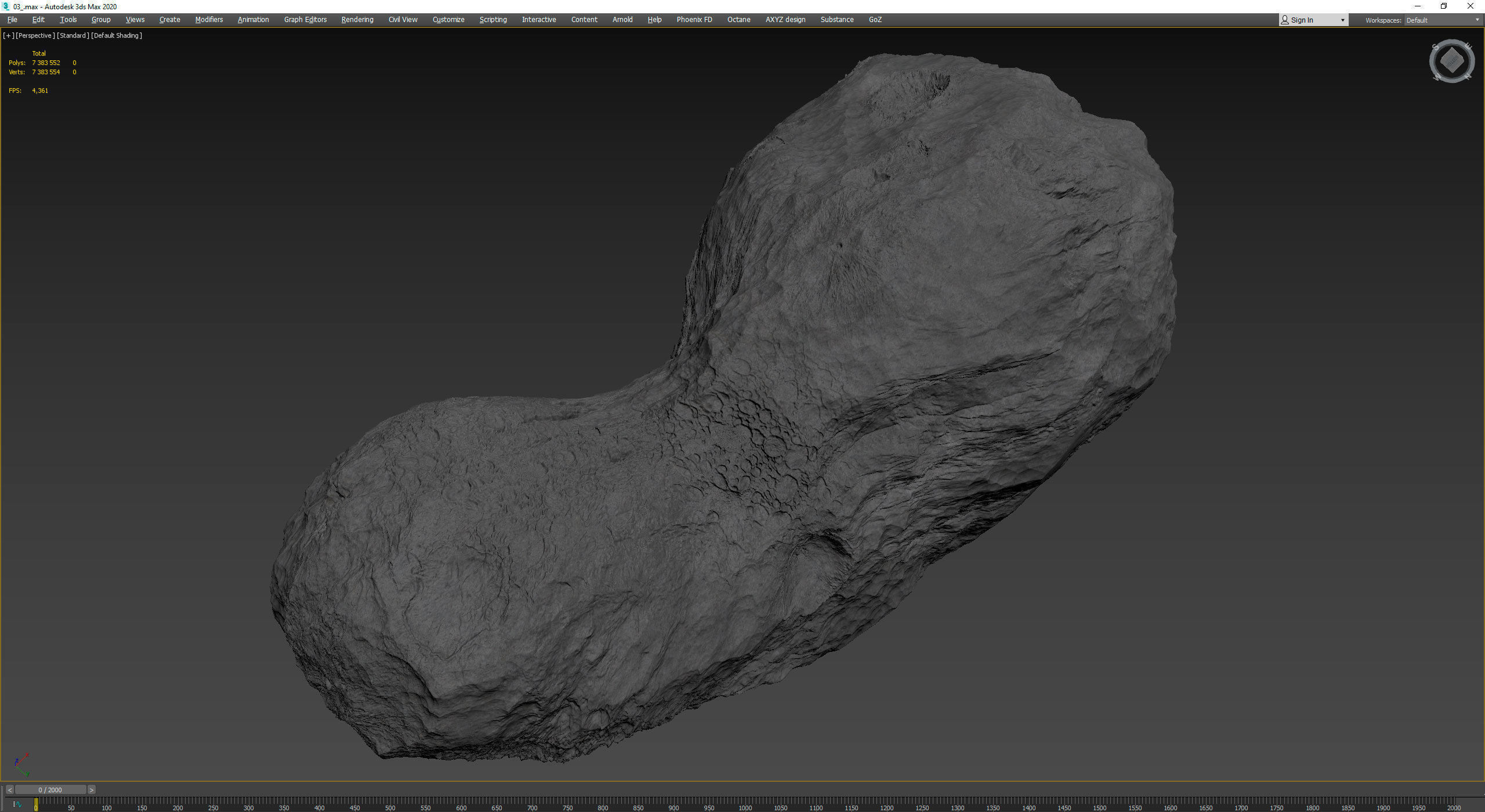Open the Phoenix FD menu
Image resolution: width=1485 pixels, height=812 pixels.
694,20
